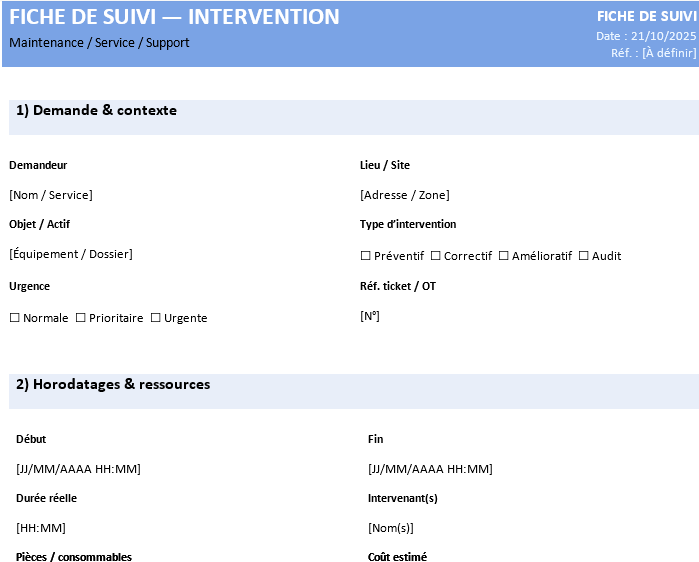The height and width of the screenshot is (562, 699).
Task: Click the date placeholder under Fin
Action: [x=430, y=469]
